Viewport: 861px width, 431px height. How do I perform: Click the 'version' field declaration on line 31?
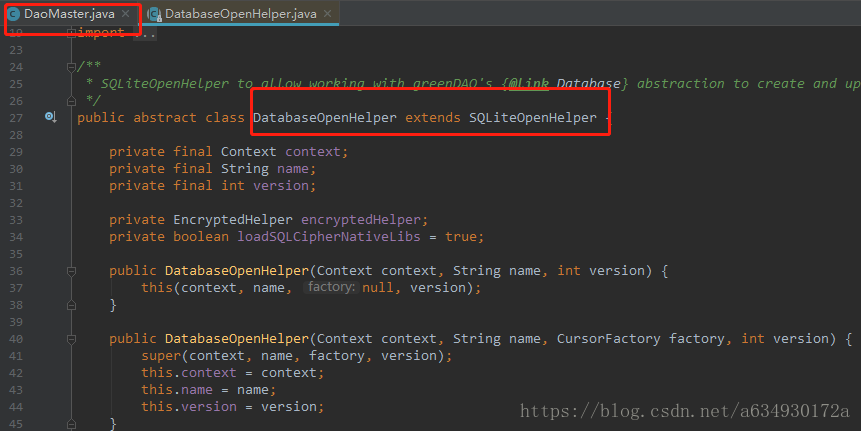(281, 186)
